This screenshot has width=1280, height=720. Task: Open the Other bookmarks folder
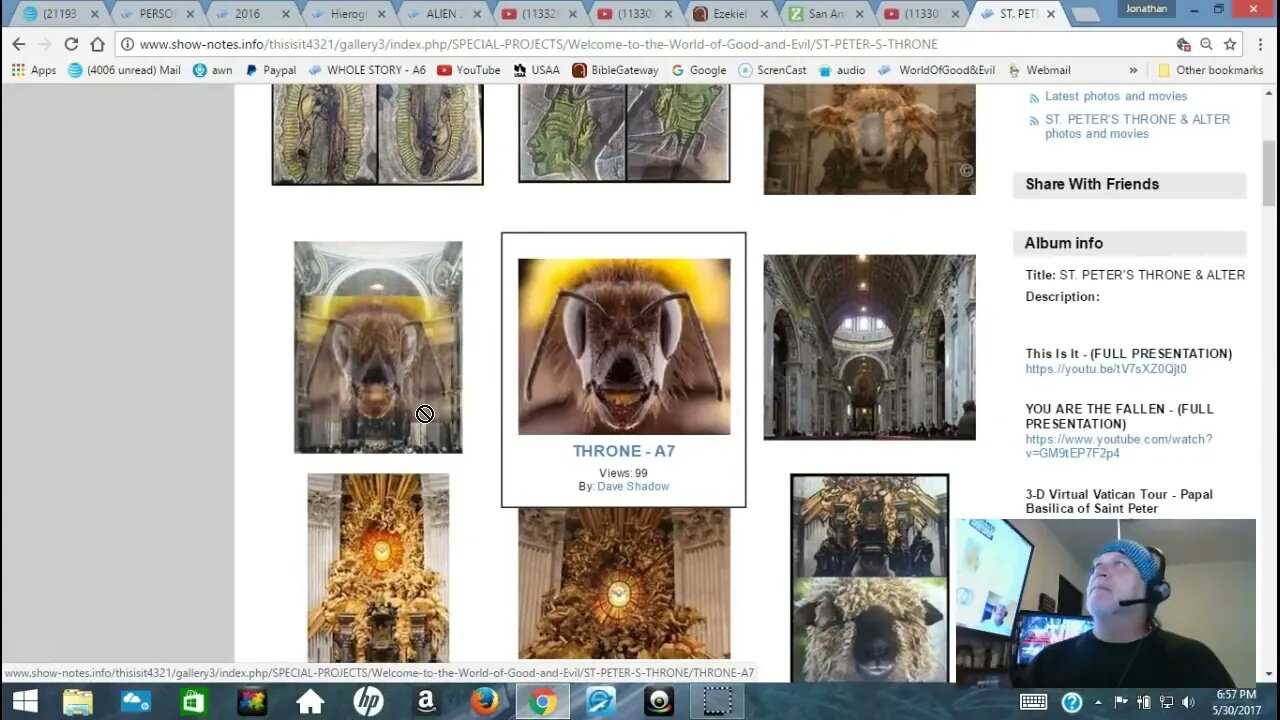pos(1210,70)
